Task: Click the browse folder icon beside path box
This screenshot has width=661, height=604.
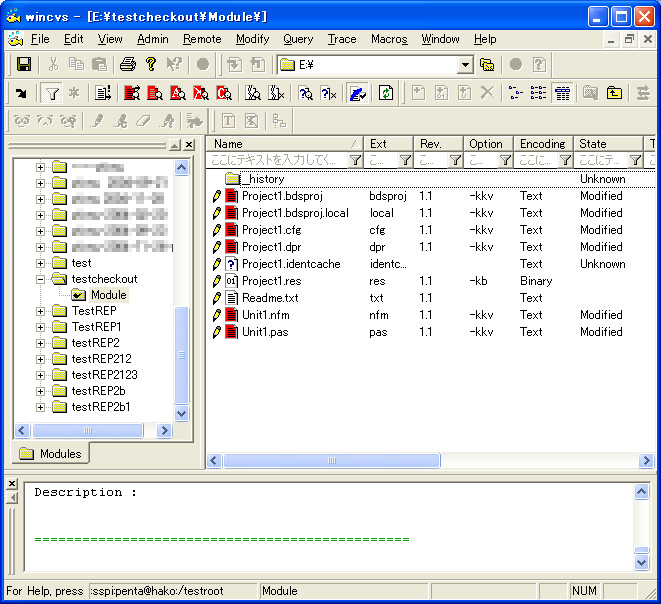Action: 487,64
